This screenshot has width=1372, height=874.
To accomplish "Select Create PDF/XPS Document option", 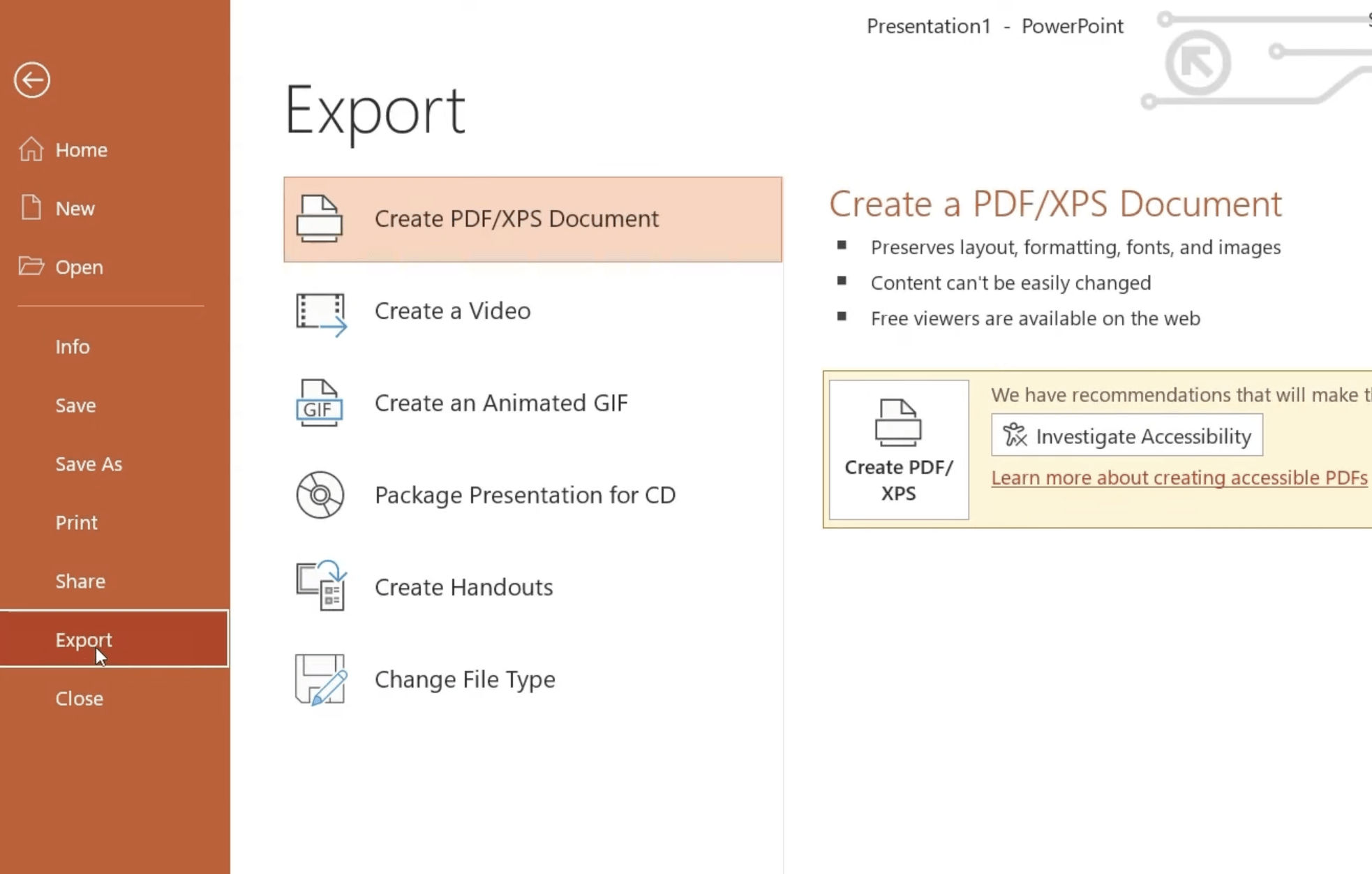I will click(x=532, y=219).
